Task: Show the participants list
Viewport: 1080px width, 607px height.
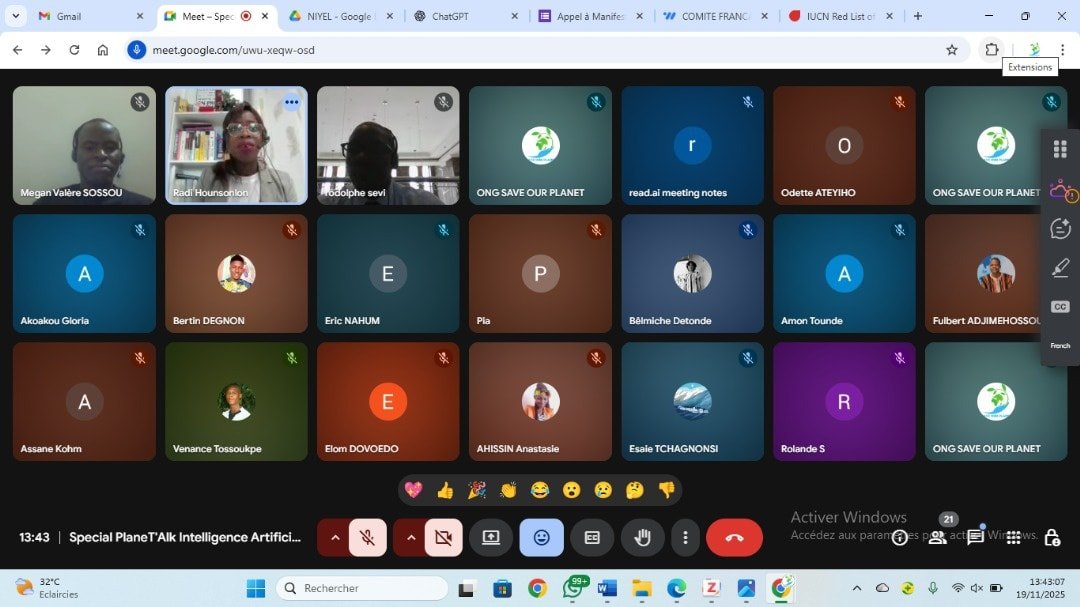Action: tap(937, 538)
